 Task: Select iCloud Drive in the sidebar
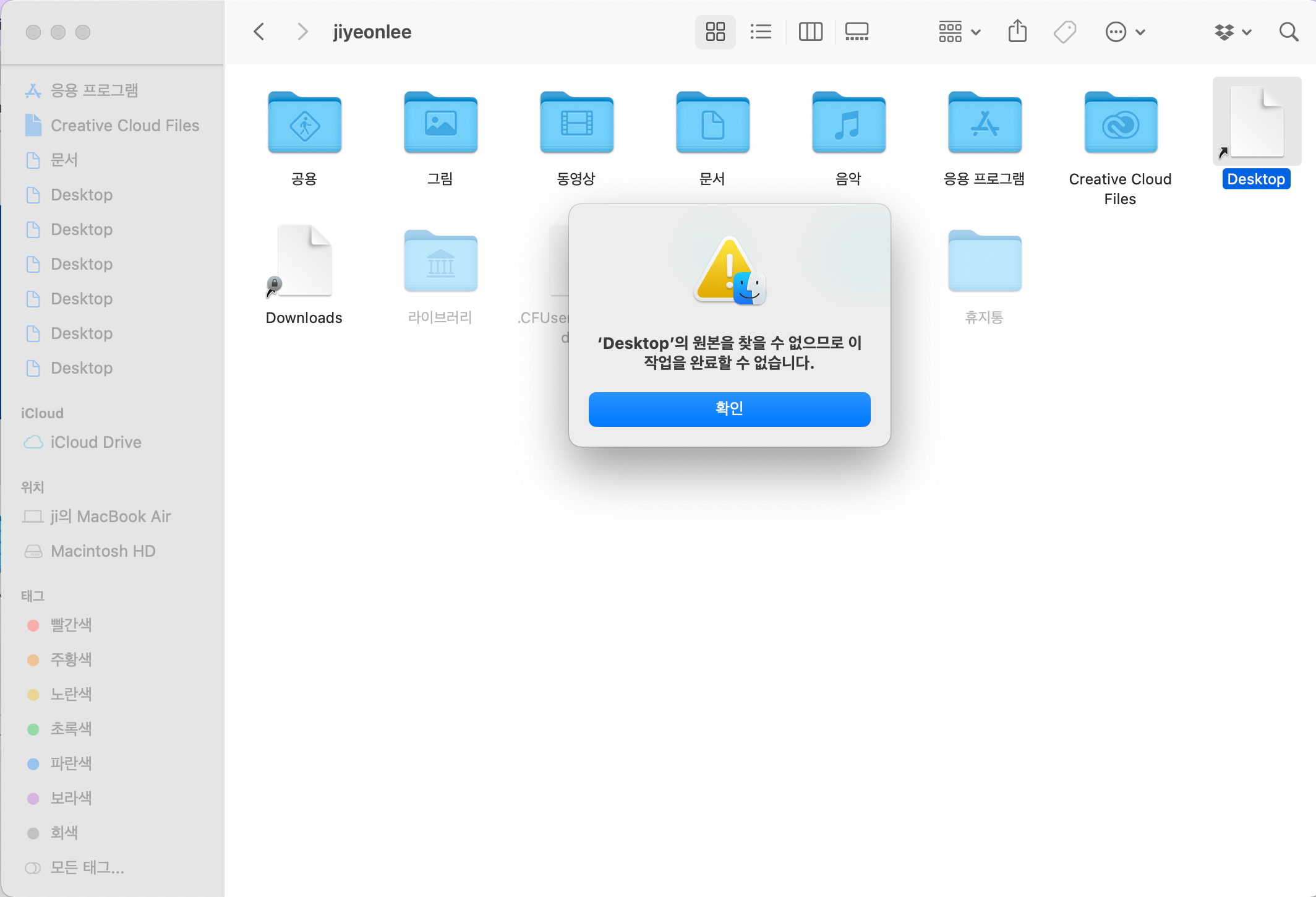click(x=95, y=442)
